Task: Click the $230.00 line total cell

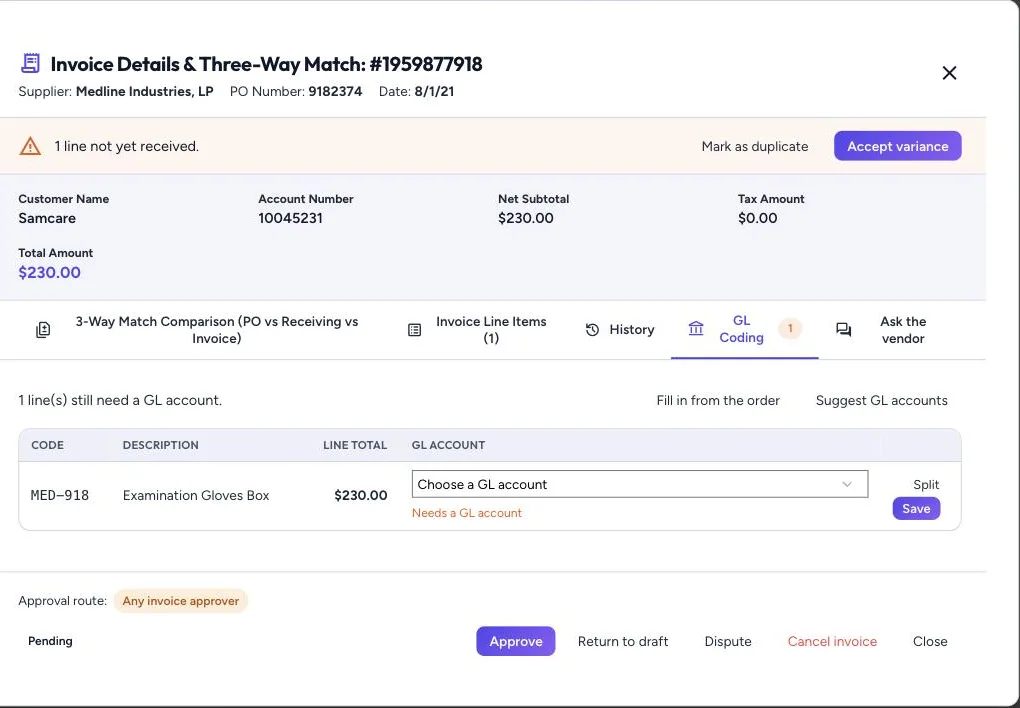Action: point(360,495)
